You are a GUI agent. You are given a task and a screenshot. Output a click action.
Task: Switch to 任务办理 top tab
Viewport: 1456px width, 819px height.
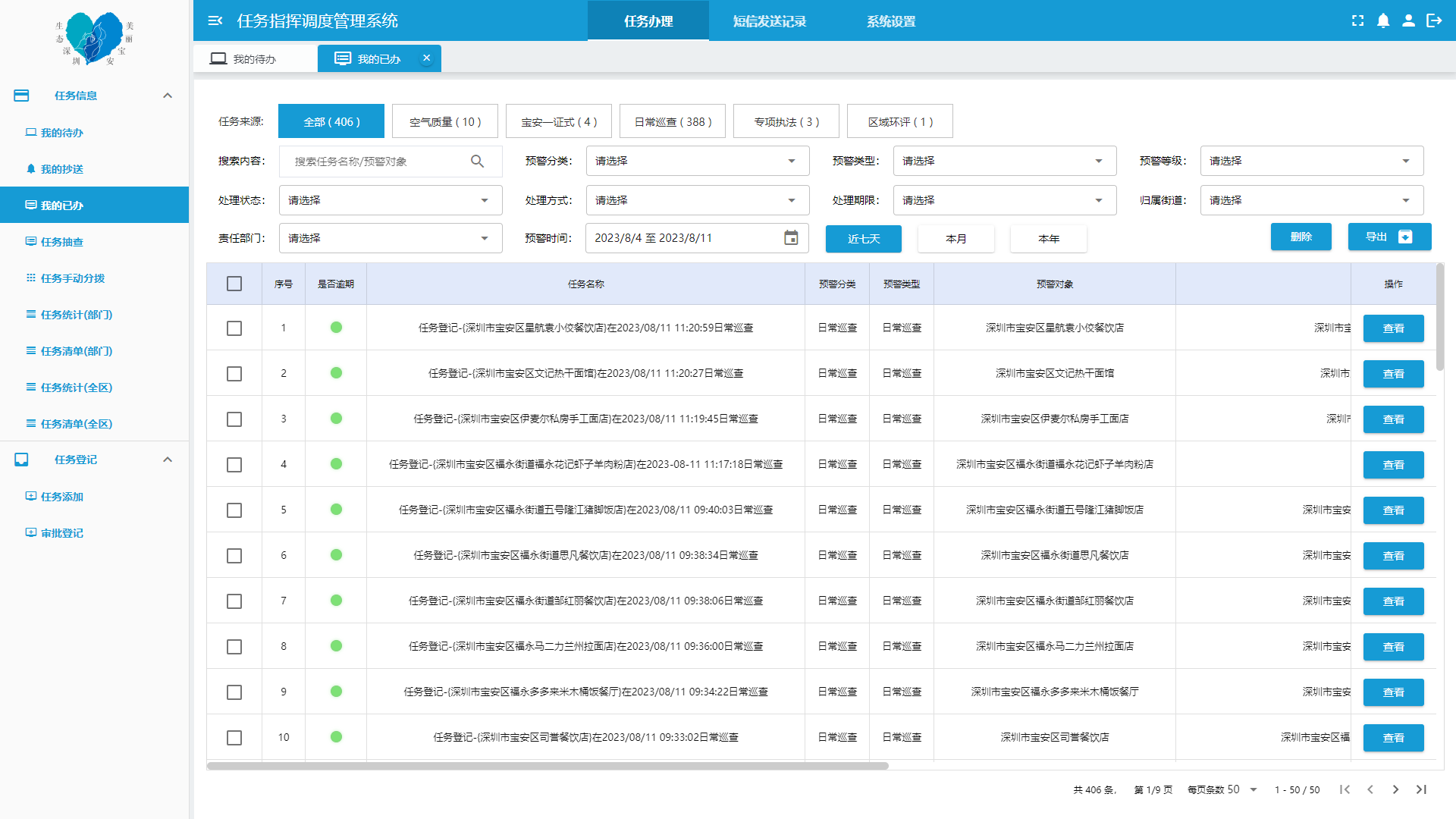tap(648, 20)
